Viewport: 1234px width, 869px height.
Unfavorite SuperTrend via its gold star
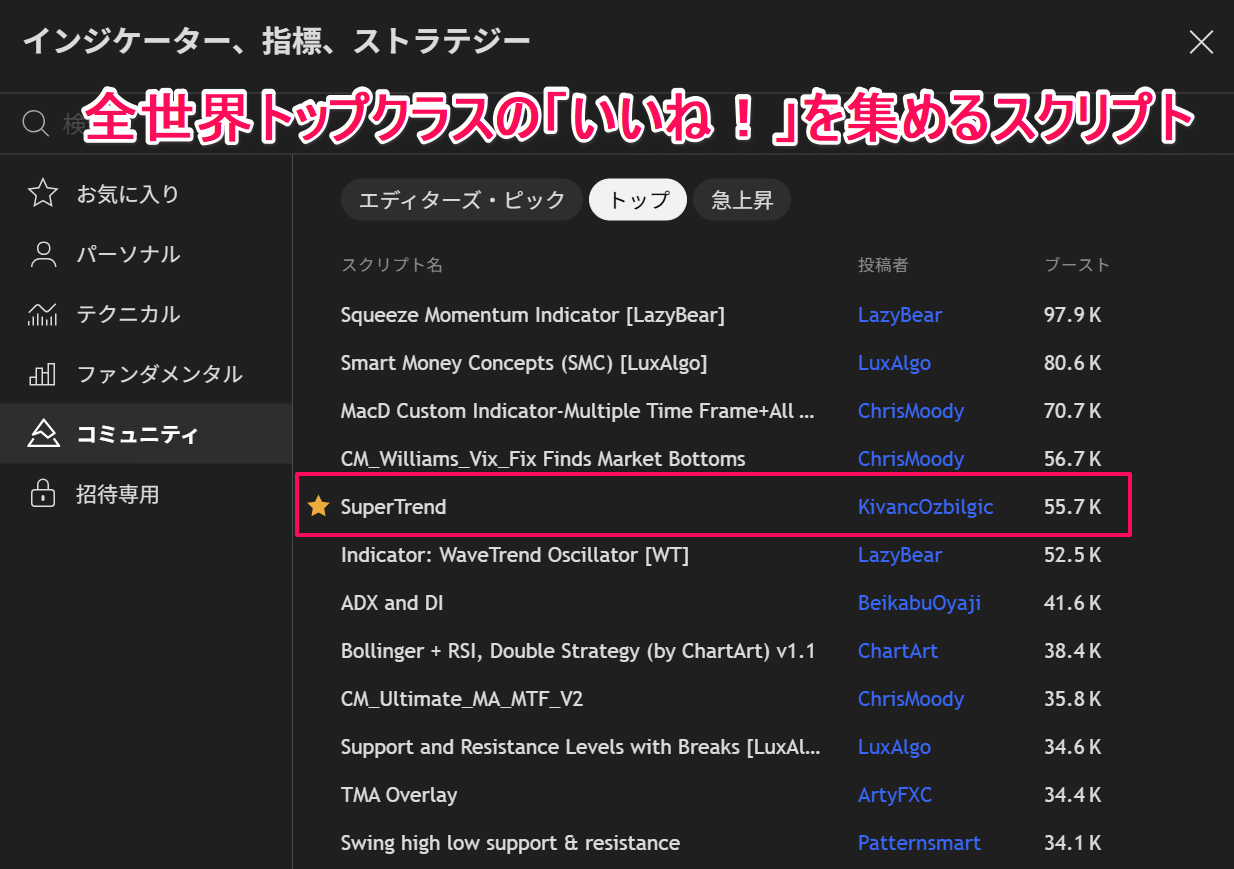318,506
